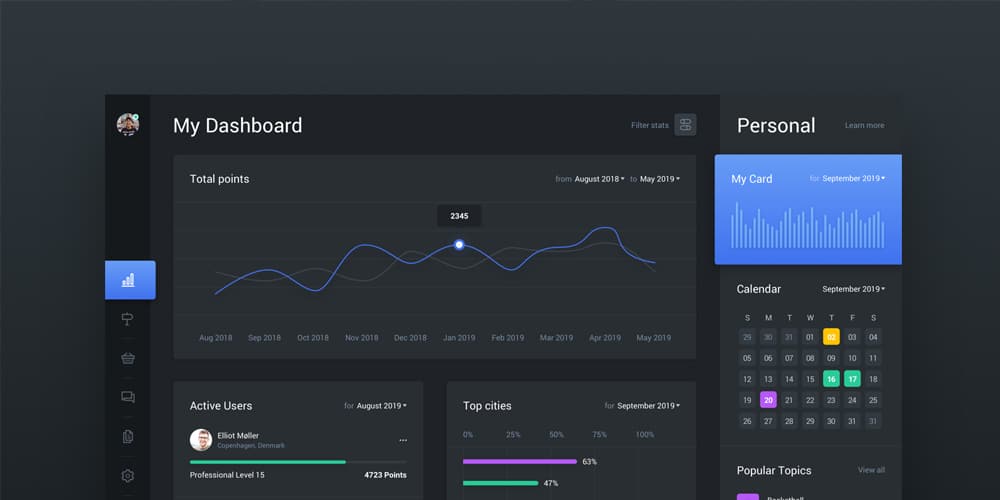Click the Personal panel heading
Screen dimensions: 1000x500
[x=776, y=126]
